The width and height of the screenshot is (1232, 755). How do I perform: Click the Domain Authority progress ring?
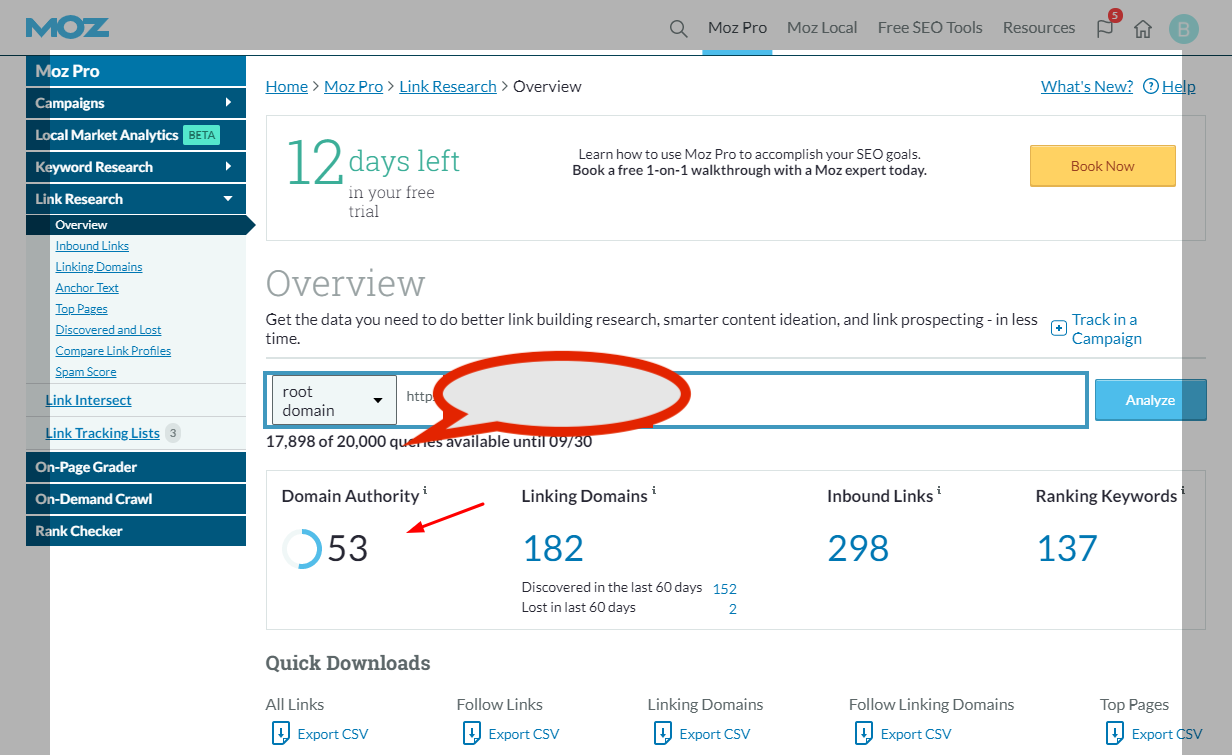click(x=302, y=549)
